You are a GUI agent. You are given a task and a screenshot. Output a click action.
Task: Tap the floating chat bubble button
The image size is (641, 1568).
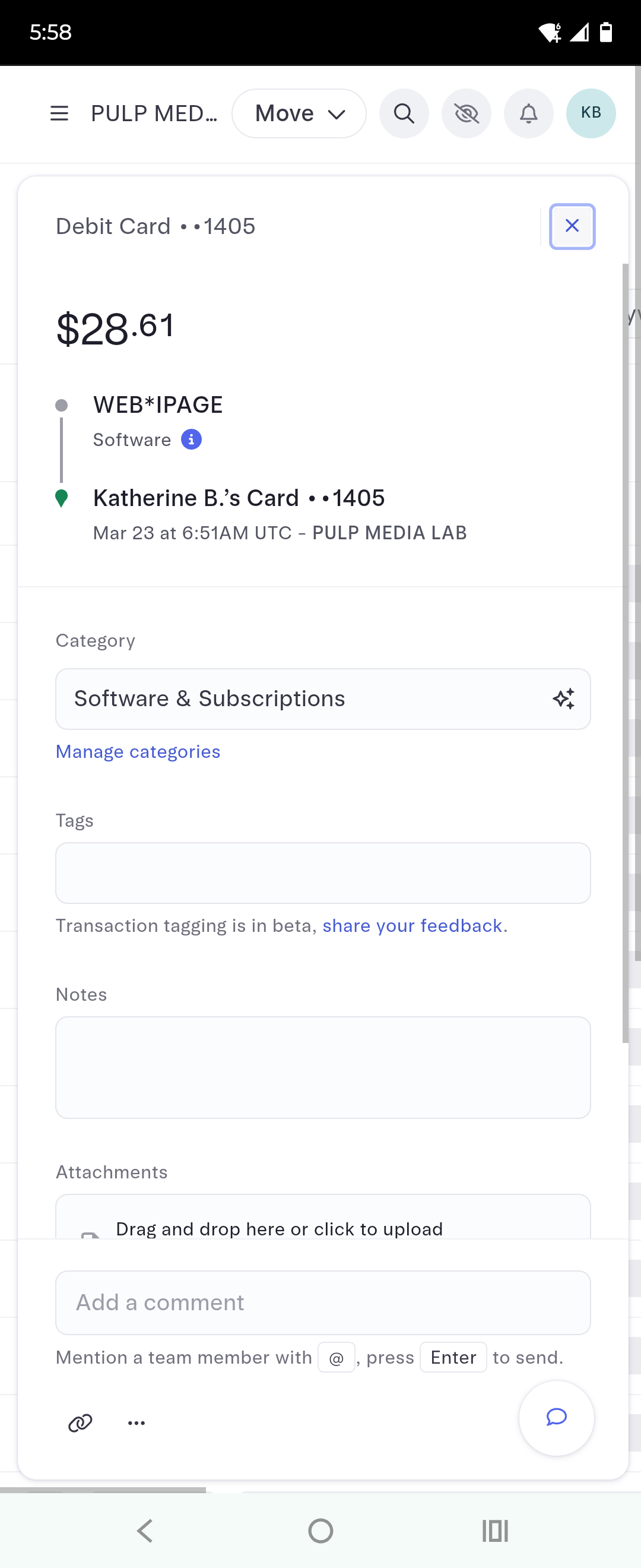(556, 1417)
